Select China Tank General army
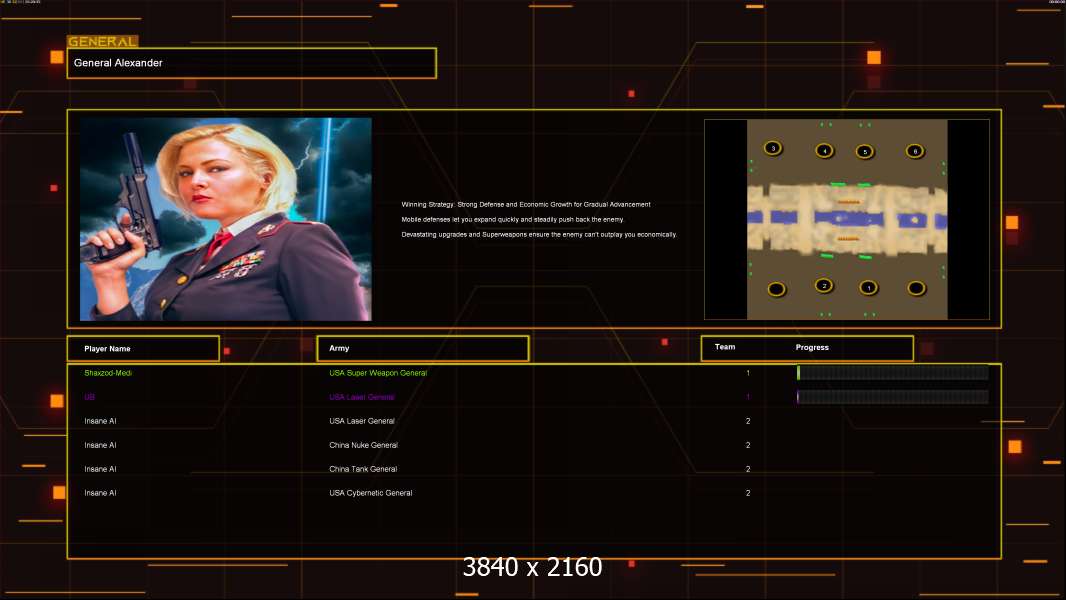1066x600 pixels. point(363,469)
